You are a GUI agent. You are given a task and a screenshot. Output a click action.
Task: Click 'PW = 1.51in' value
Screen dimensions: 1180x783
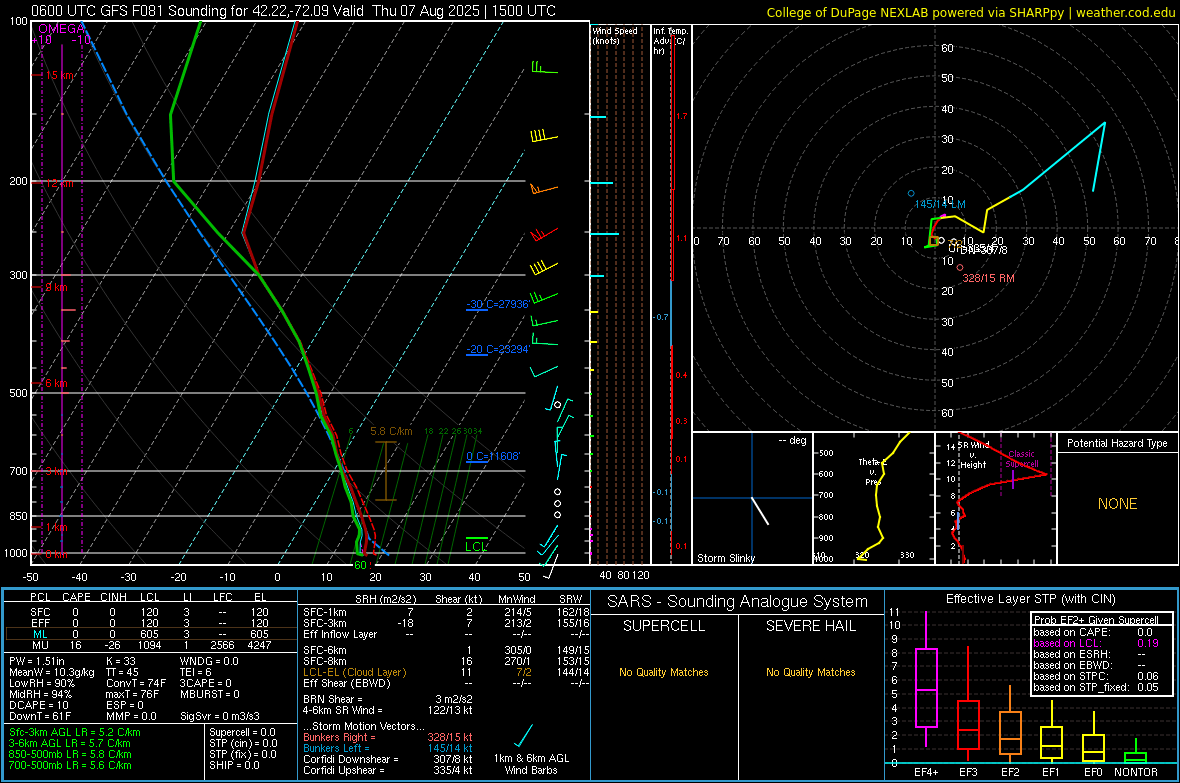click(37, 661)
